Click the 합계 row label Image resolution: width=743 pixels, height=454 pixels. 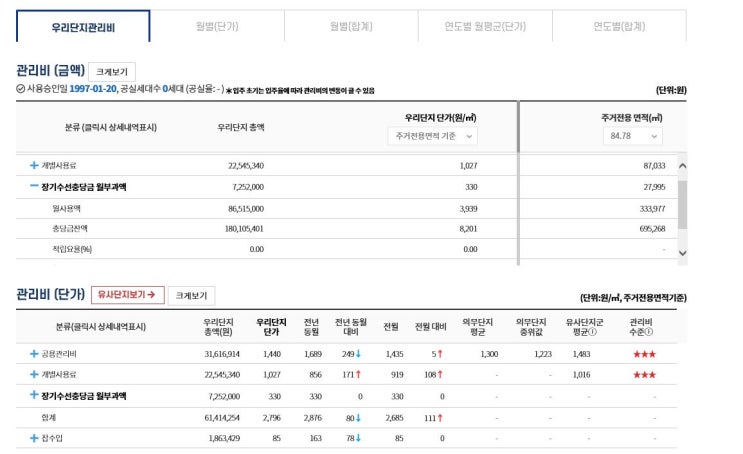tap(48, 418)
